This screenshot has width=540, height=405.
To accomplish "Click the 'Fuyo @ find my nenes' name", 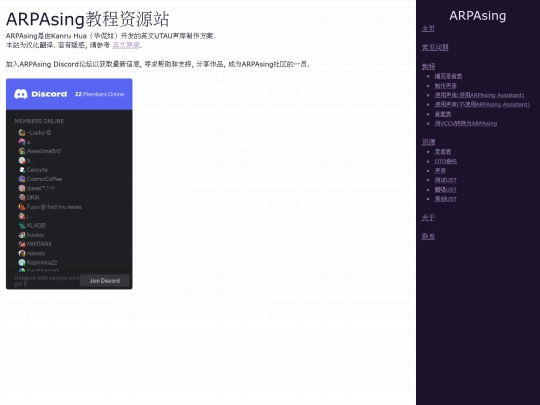I will pyautogui.click(x=54, y=207).
